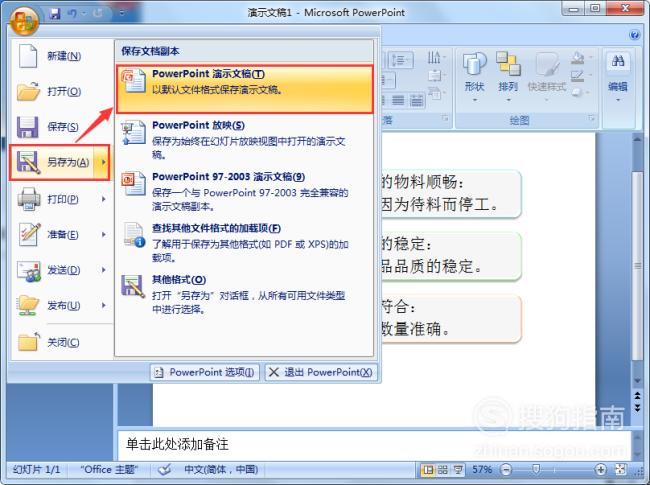Click the Save icon in quick access toolbar
Viewport: 650px width, 485px height.
tap(54, 13)
